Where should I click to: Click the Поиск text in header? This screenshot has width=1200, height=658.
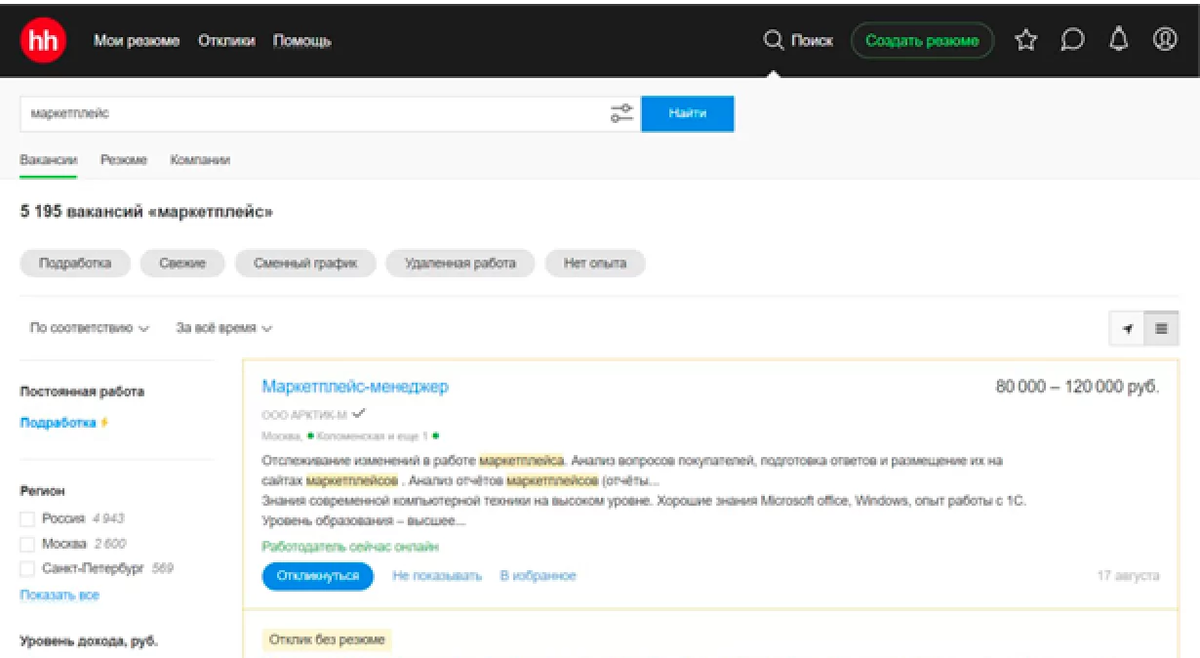tap(812, 41)
